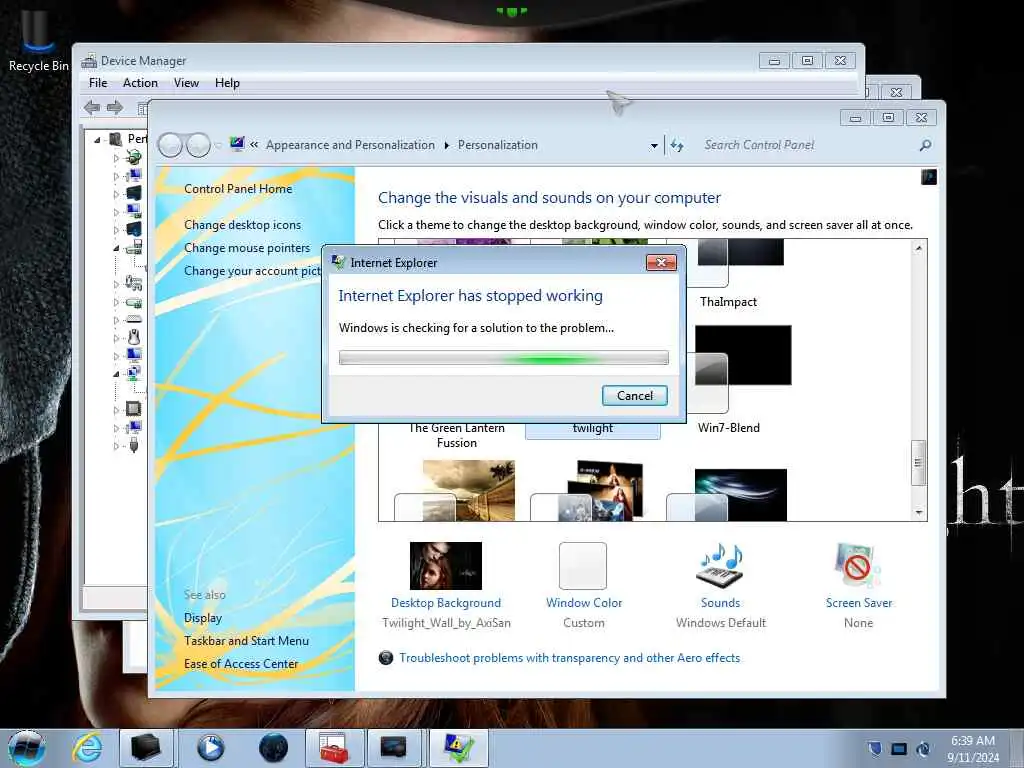This screenshot has height=768, width=1024.
Task: Click the help icon below the search box
Action: [929, 177]
